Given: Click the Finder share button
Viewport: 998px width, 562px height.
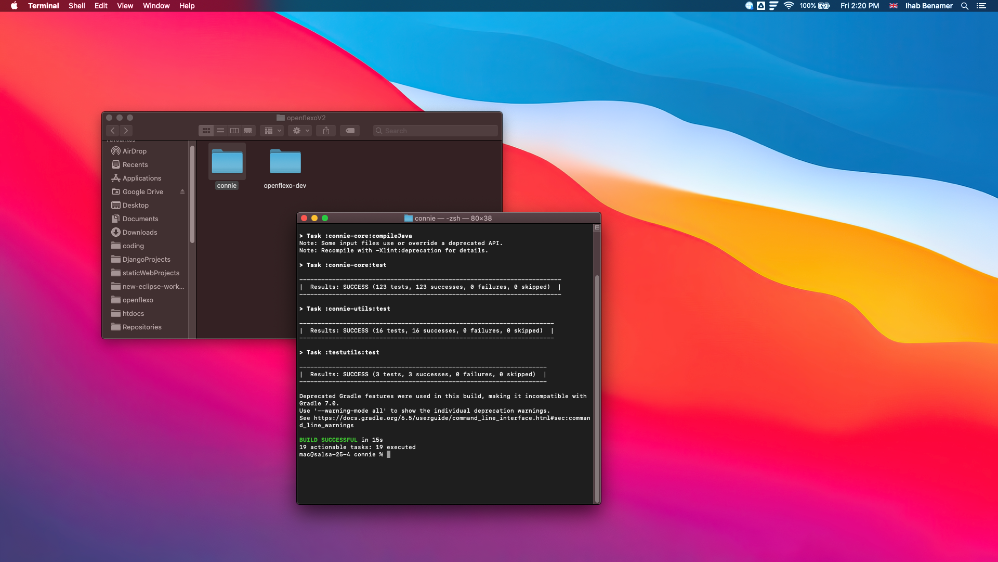Looking at the screenshot, I should coord(326,130).
